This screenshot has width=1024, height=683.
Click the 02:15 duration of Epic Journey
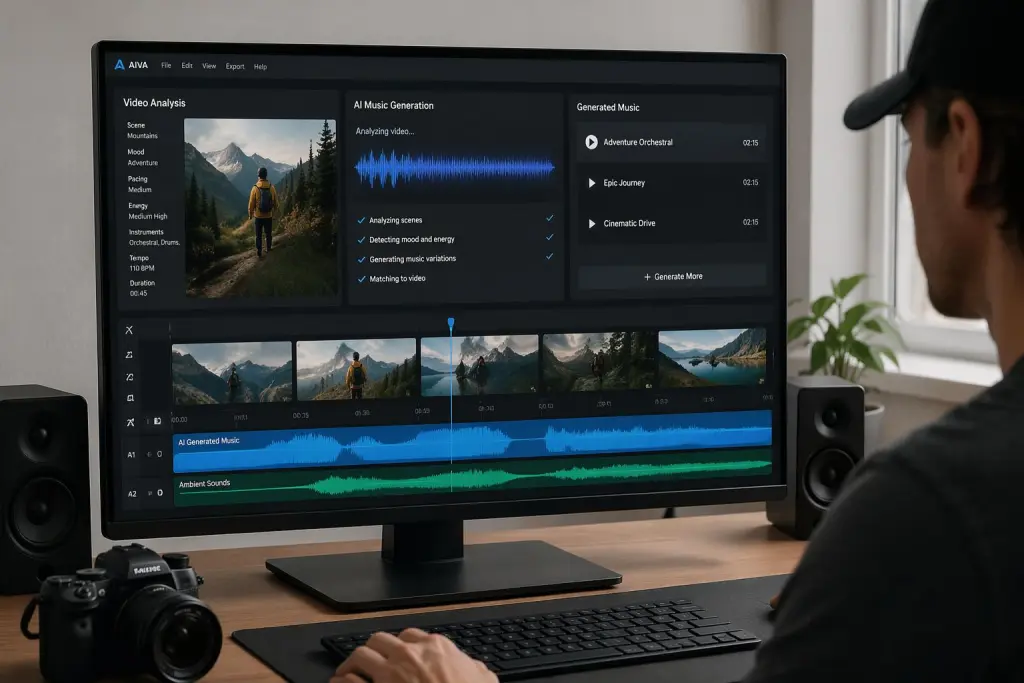click(750, 182)
